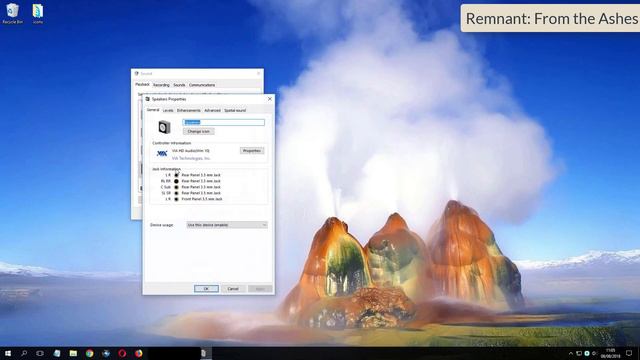Switch to Recording tab in Sound window
This screenshot has width=640, height=360.
point(161,85)
